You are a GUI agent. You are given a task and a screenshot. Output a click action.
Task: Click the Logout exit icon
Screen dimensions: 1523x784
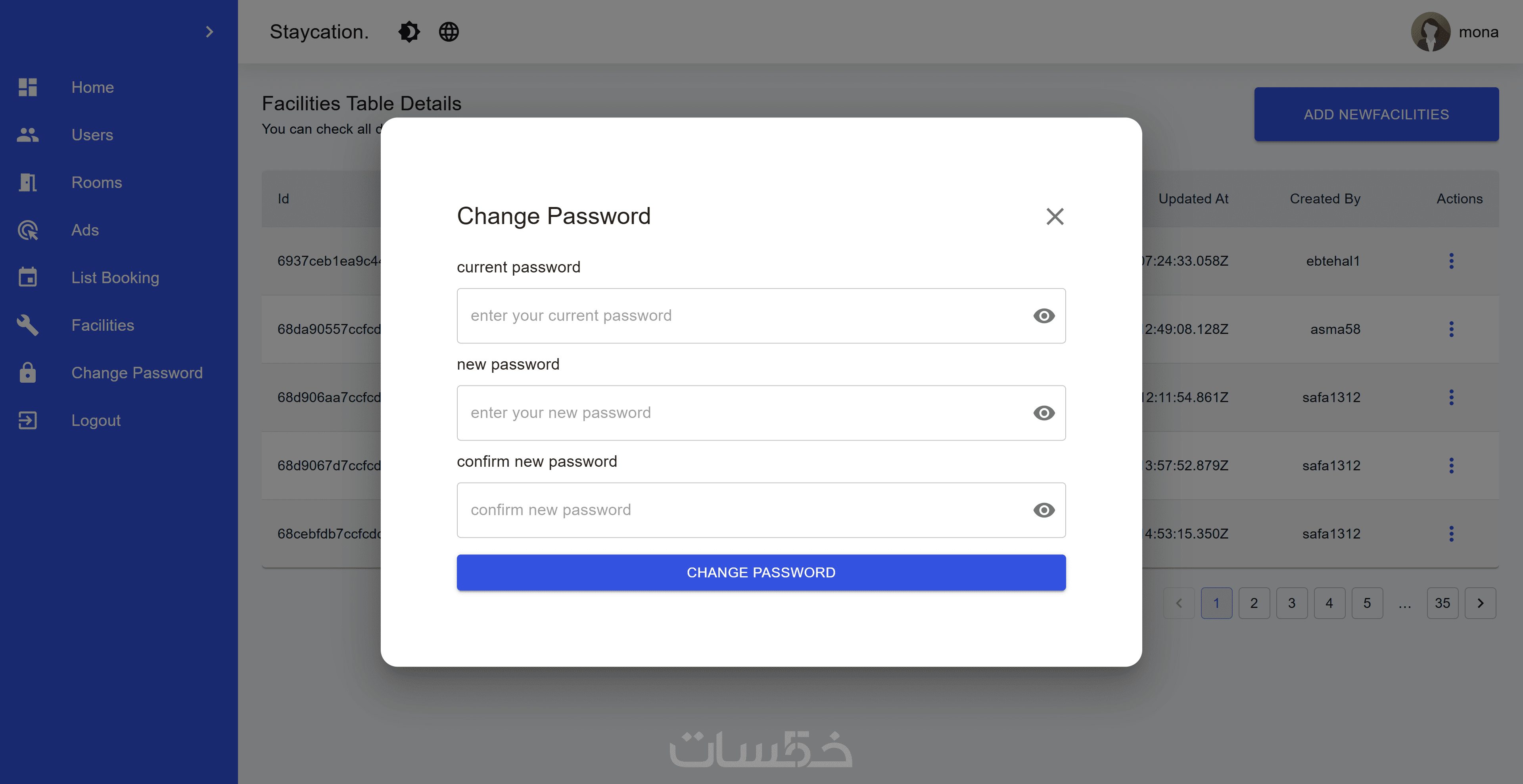pos(28,420)
